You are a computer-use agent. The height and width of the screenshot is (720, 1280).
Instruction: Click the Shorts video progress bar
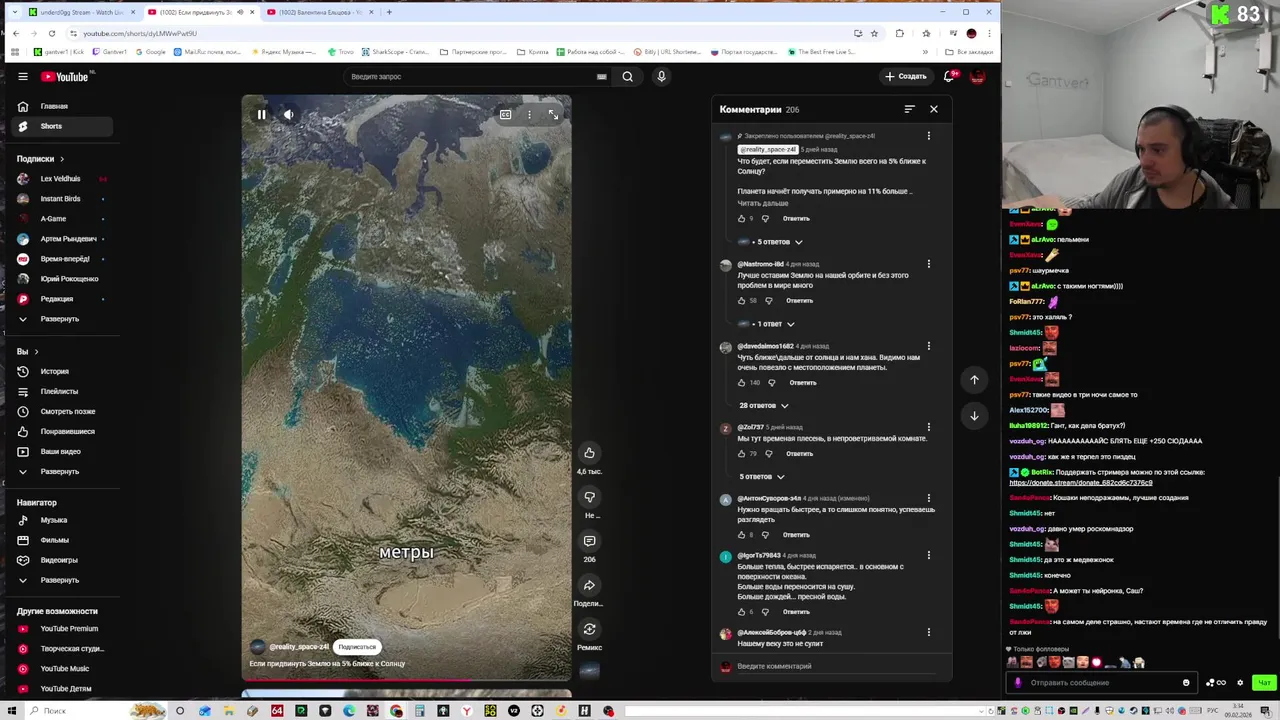(406, 680)
